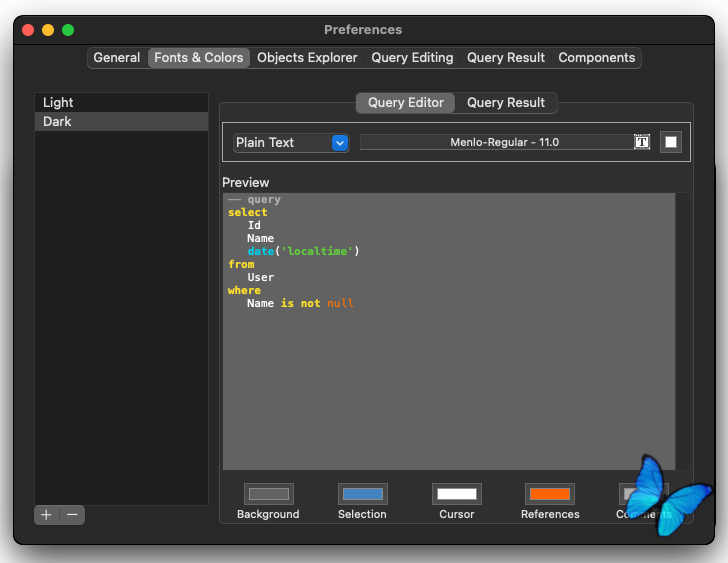The width and height of the screenshot is (728, 563).
Task: Pick the Selection blue color swatch
Action: (x=363, y=494)
